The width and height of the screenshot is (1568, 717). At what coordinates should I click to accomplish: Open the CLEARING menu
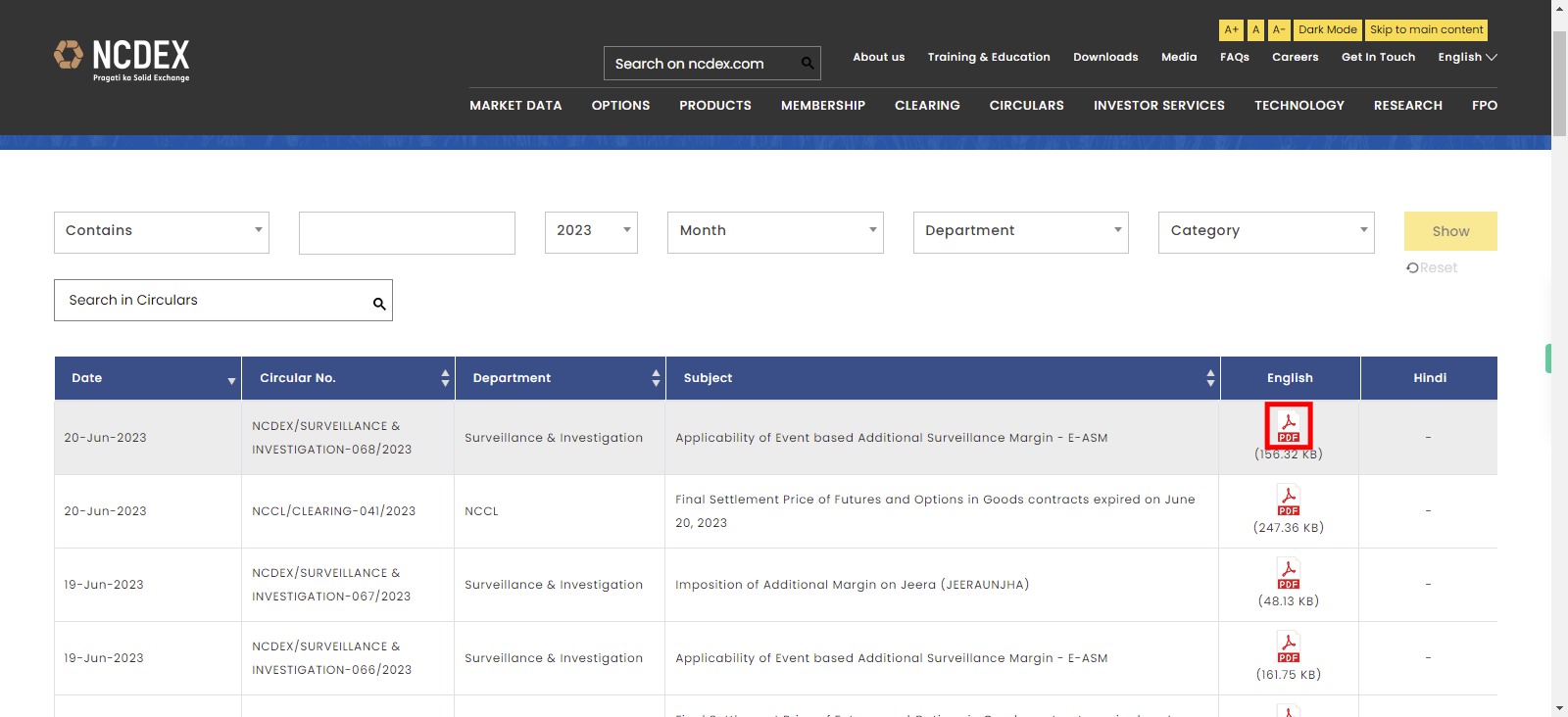[927, 106]
